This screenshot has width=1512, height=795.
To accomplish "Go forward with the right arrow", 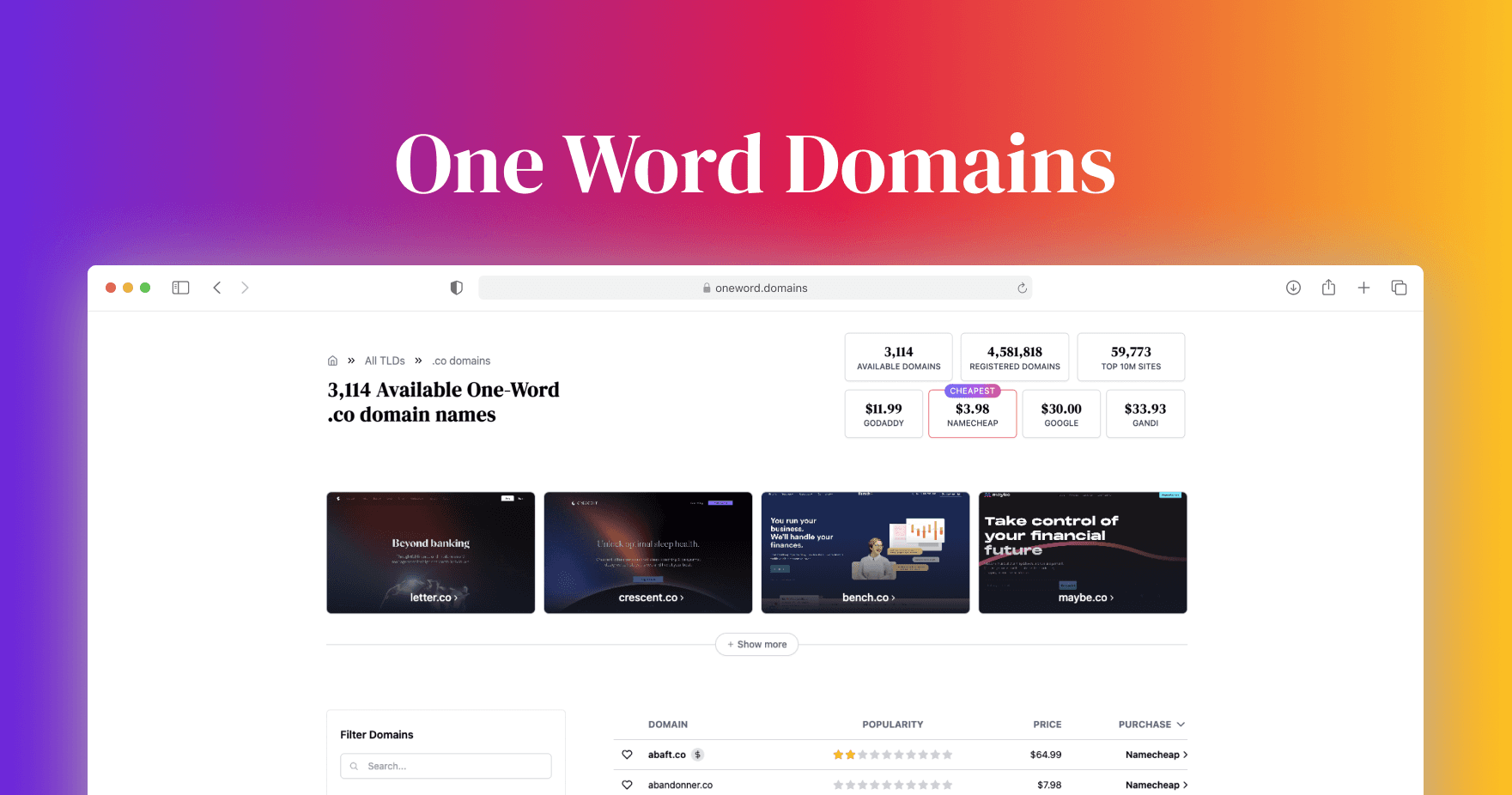I will point(245,288).
